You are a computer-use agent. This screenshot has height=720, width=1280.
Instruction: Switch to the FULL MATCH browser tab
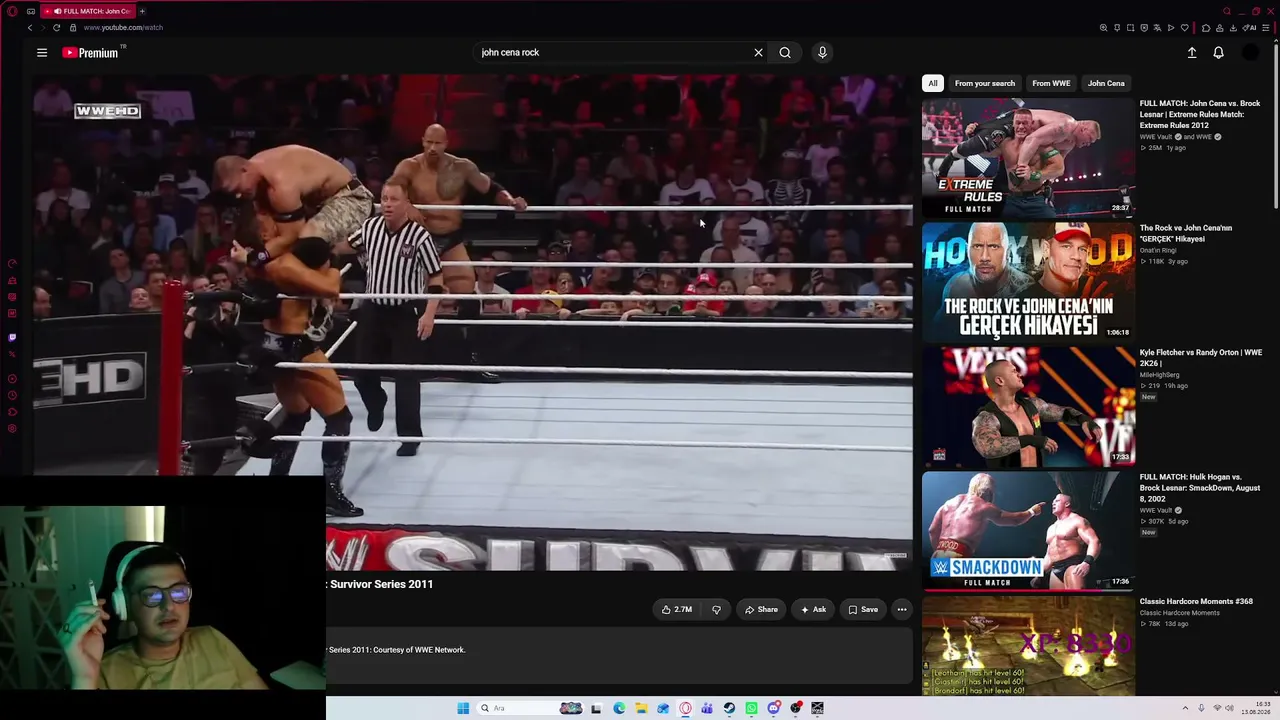88,11
